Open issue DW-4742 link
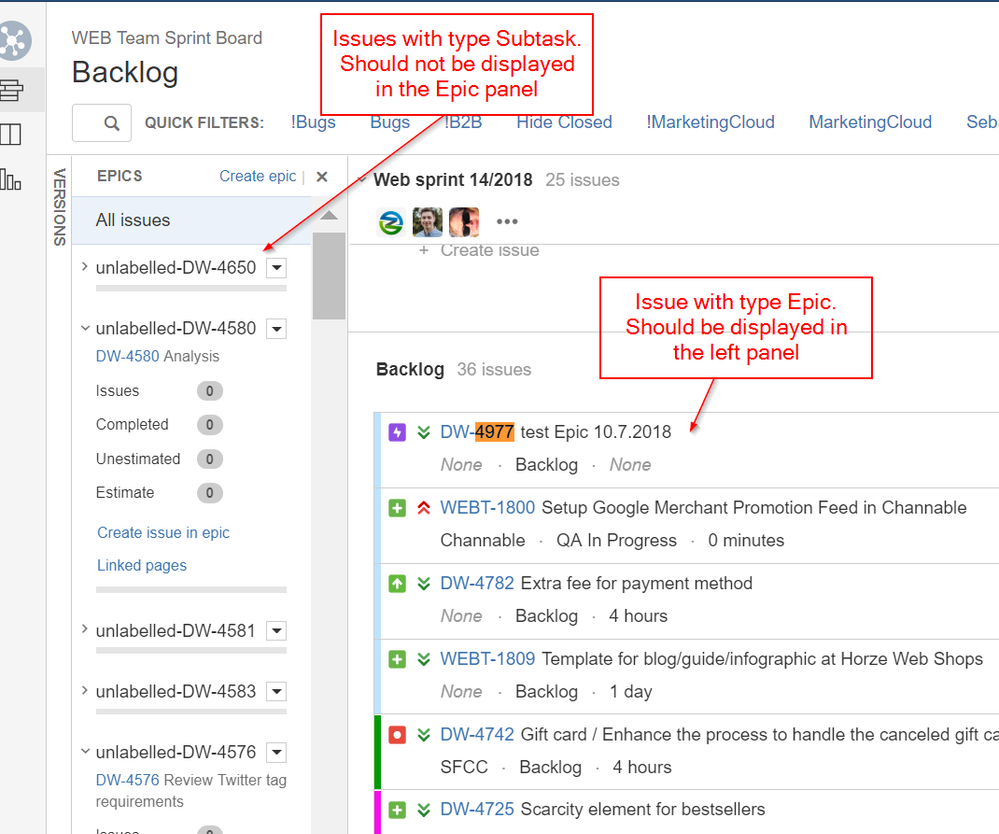 click(477, 735)
